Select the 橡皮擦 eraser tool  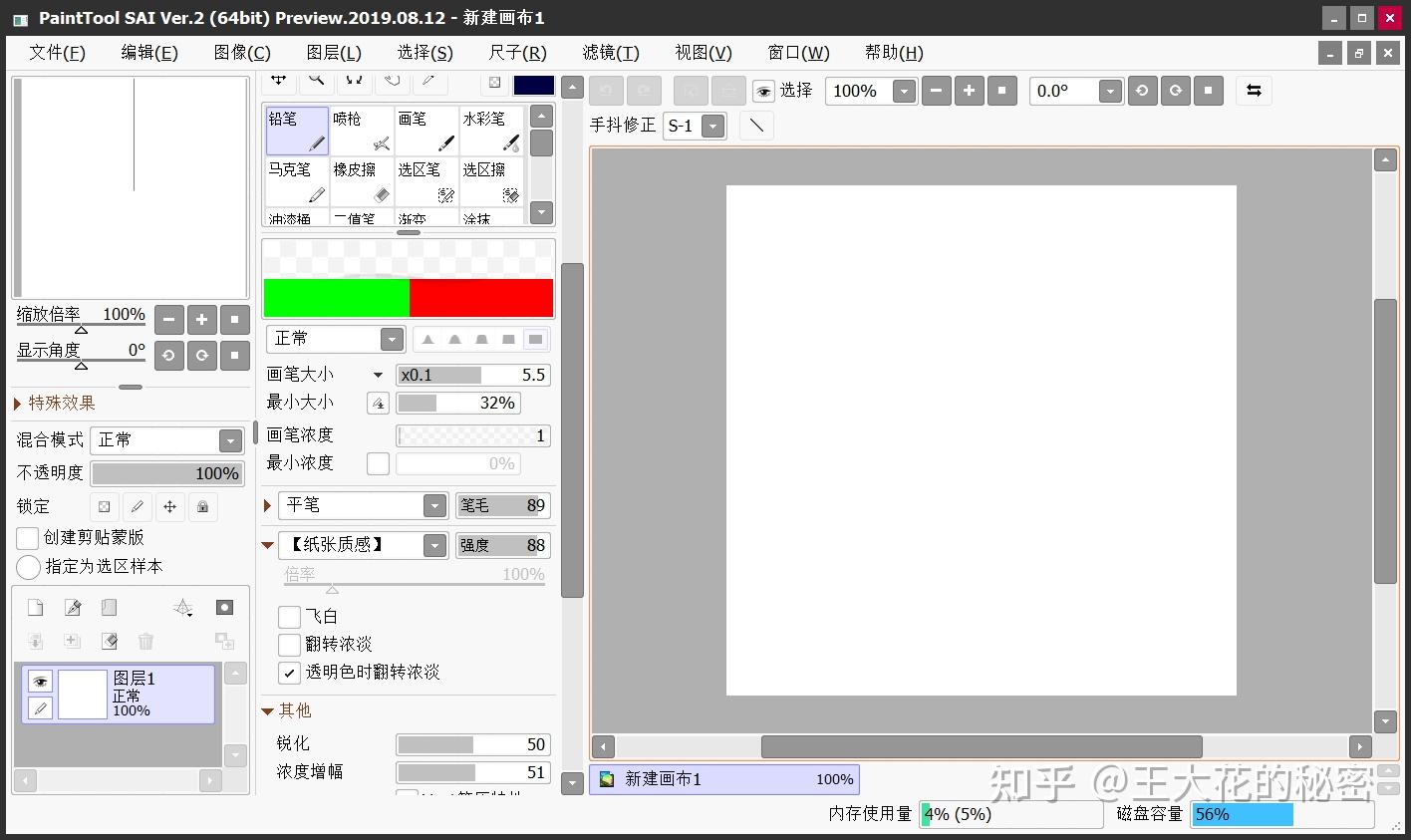pyautogui.click(x=361, y=176)
